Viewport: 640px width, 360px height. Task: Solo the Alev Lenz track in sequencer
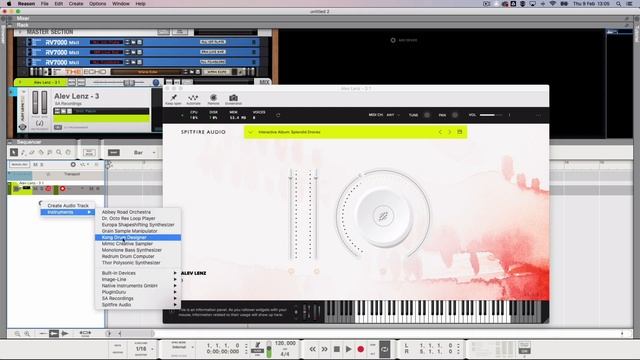[41, 189]
